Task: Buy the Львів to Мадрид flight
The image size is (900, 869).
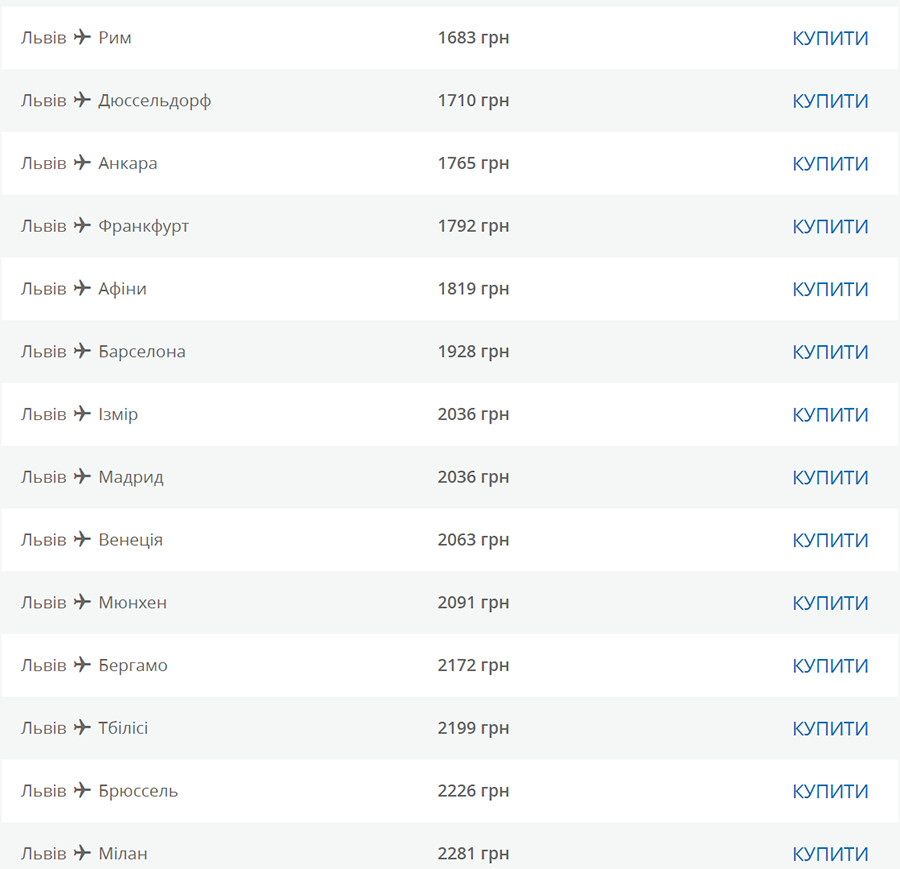Action: 830,478
